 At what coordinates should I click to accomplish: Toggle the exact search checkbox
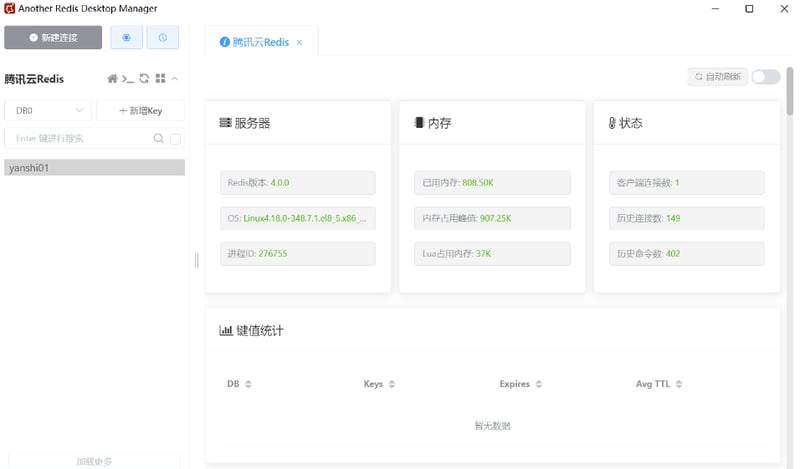tap(175, 139)
